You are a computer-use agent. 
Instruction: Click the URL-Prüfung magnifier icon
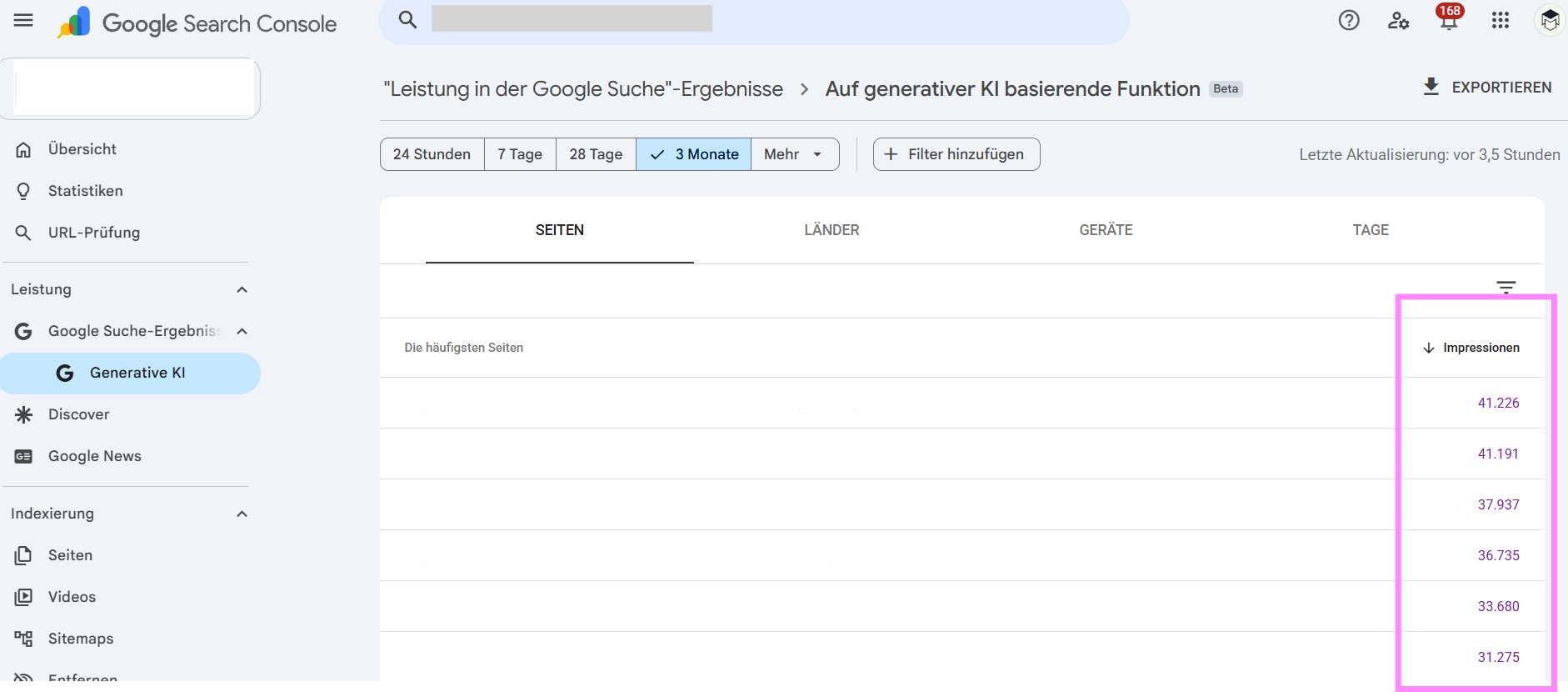[x=23, y=233]
